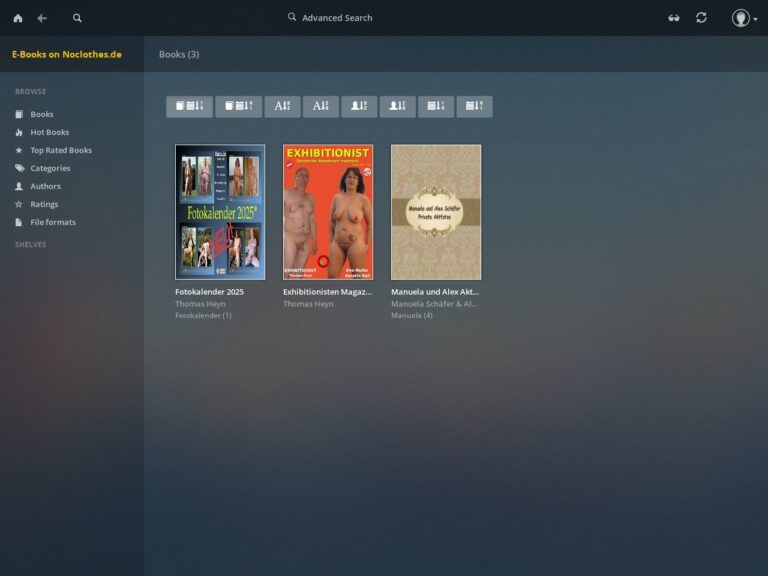Open Advanced Search
The width and height of the screenshot is (768, 576).
330,18
